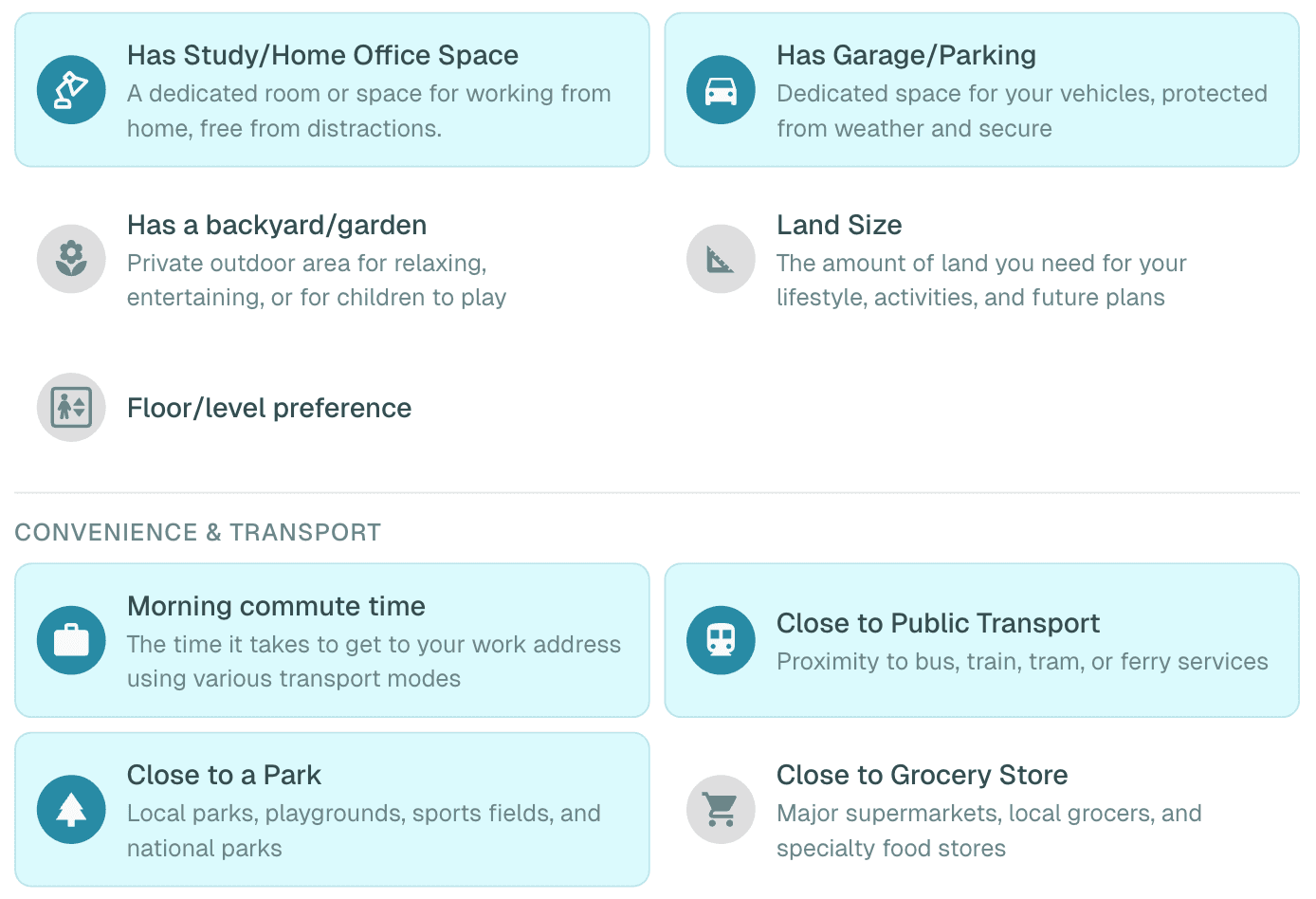1316x899 pixels.
Task: Click the briefcase commute icon
Action: click(71, 640)
